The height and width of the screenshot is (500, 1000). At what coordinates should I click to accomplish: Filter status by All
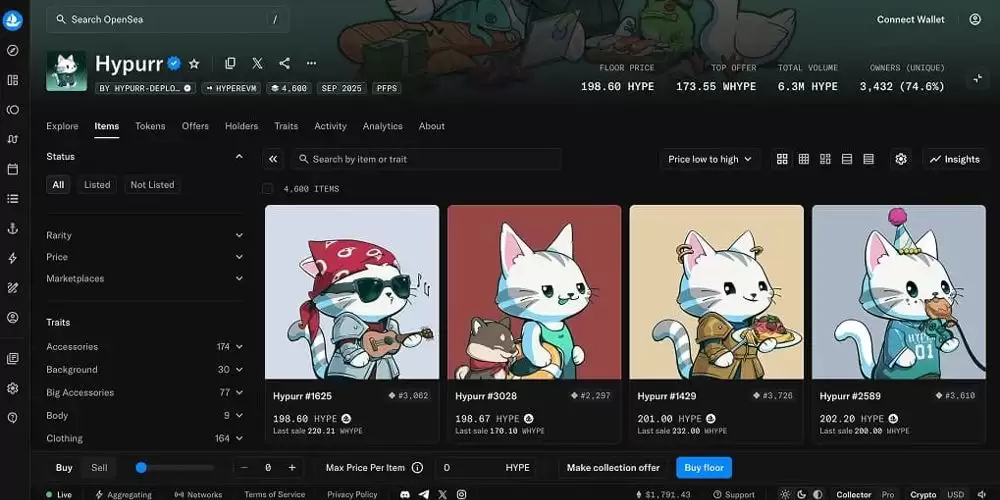(x=58, y=185)
